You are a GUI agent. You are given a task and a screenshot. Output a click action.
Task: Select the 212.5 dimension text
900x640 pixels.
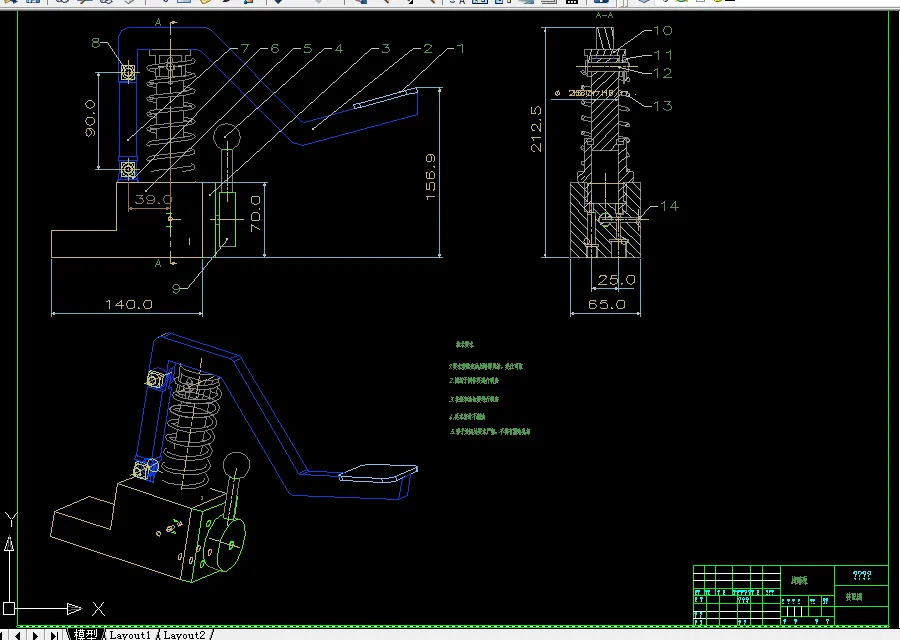click(x=536, y=129)
